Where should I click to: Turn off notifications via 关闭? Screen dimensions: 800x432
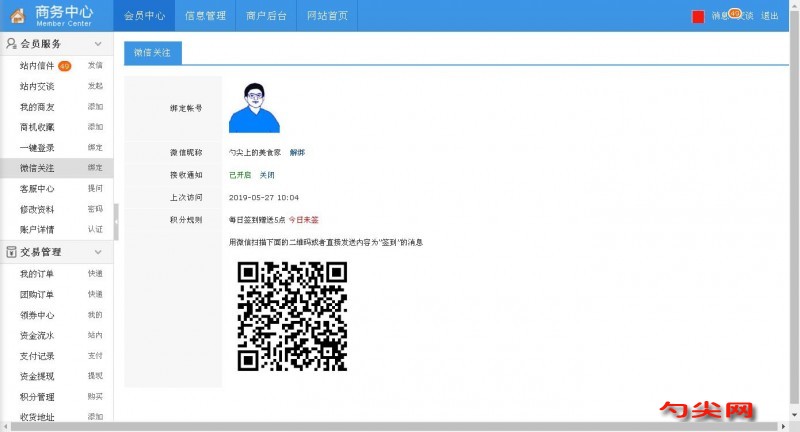click(x=266, y=174)
